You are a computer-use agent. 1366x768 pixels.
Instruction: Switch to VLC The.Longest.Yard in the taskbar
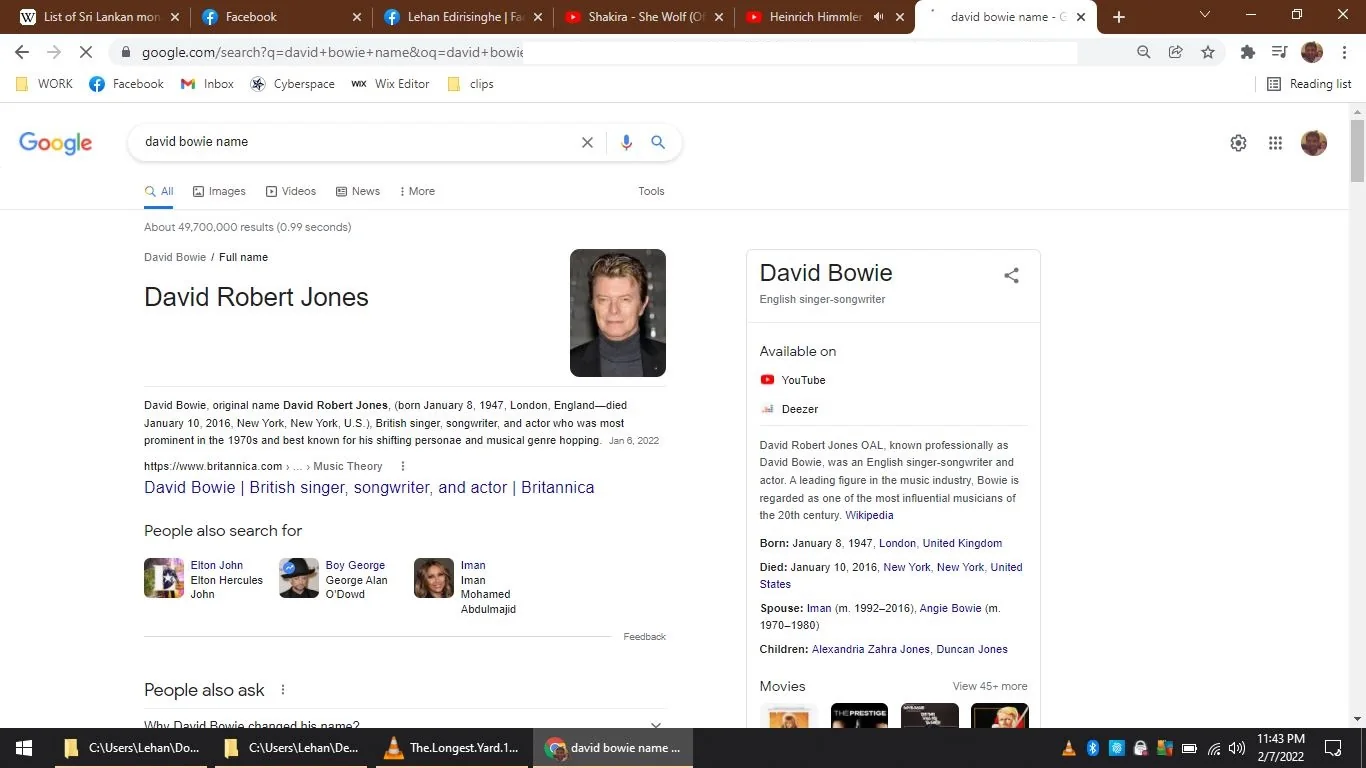453,748
